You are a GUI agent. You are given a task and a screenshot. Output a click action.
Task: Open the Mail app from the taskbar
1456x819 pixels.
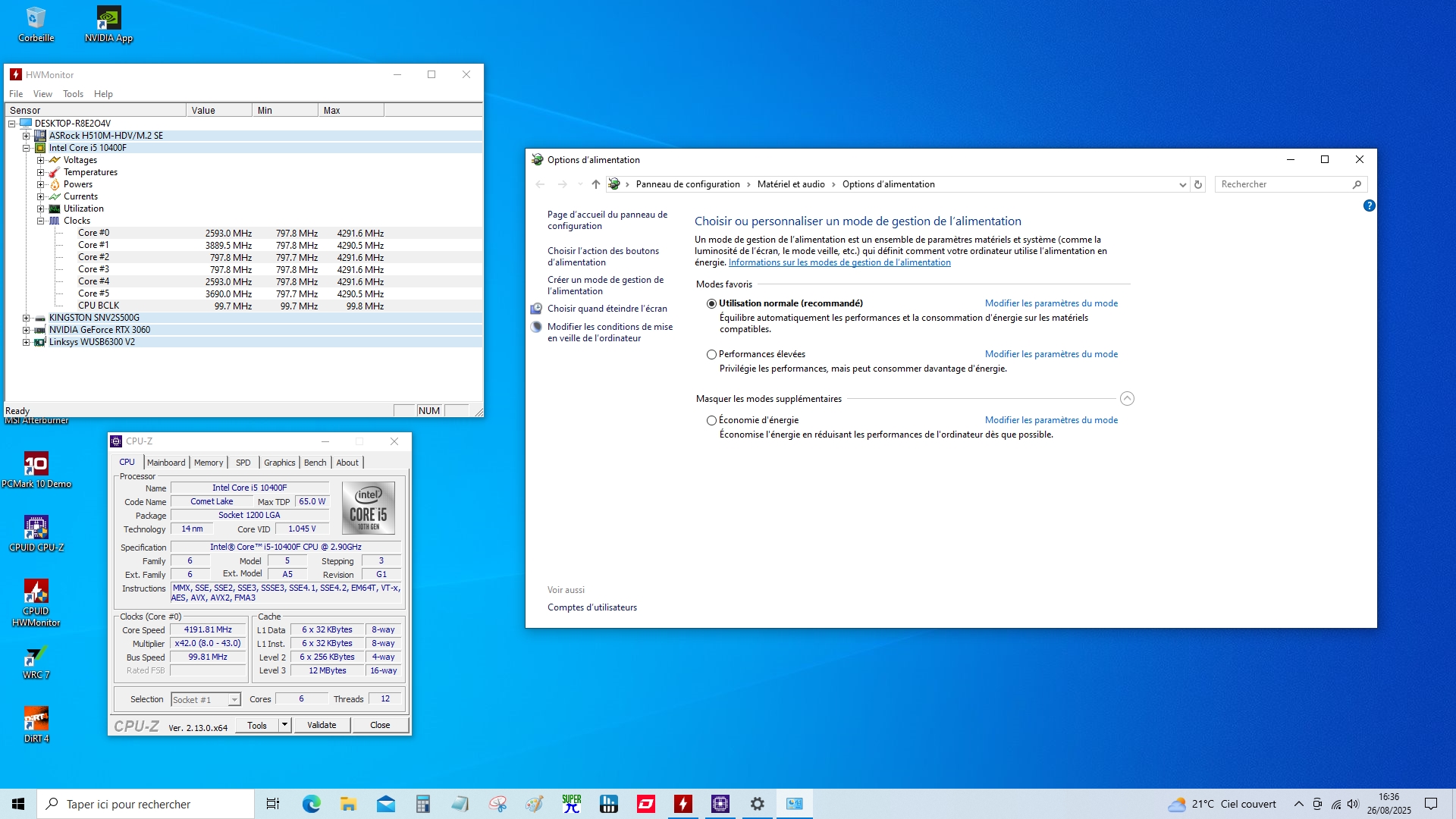pos(385,804)
